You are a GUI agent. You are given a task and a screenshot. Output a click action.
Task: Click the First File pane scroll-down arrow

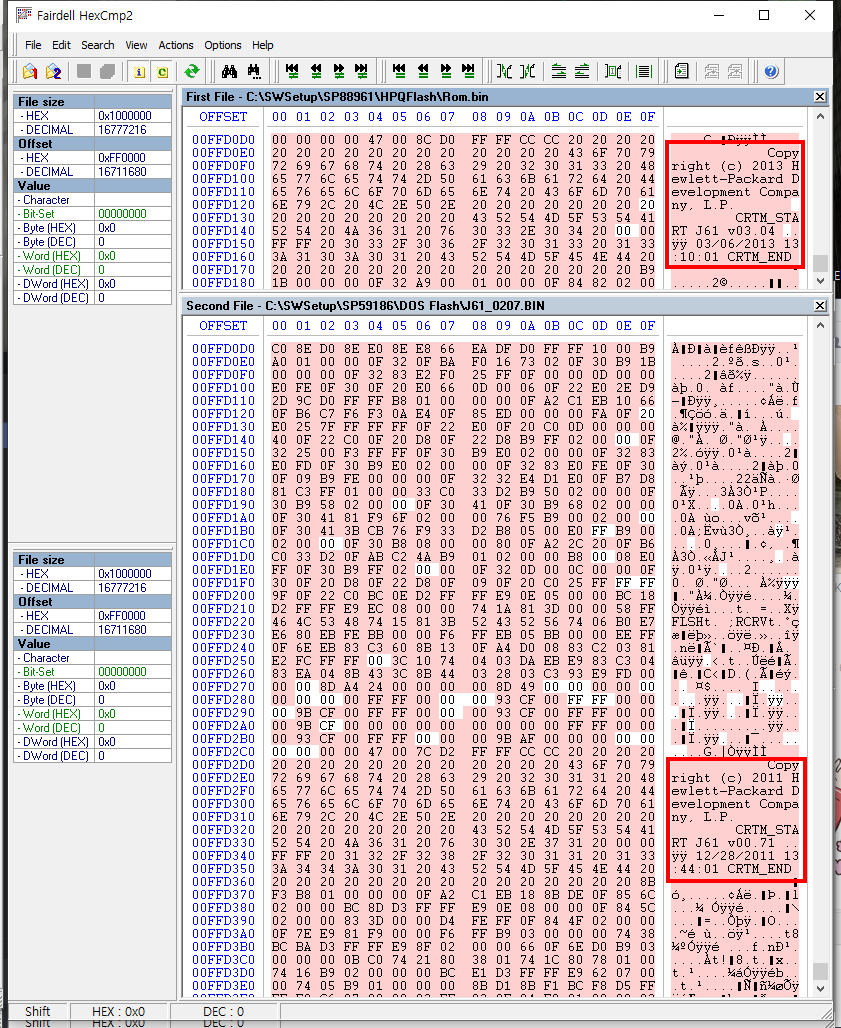[x=819, y=281]
